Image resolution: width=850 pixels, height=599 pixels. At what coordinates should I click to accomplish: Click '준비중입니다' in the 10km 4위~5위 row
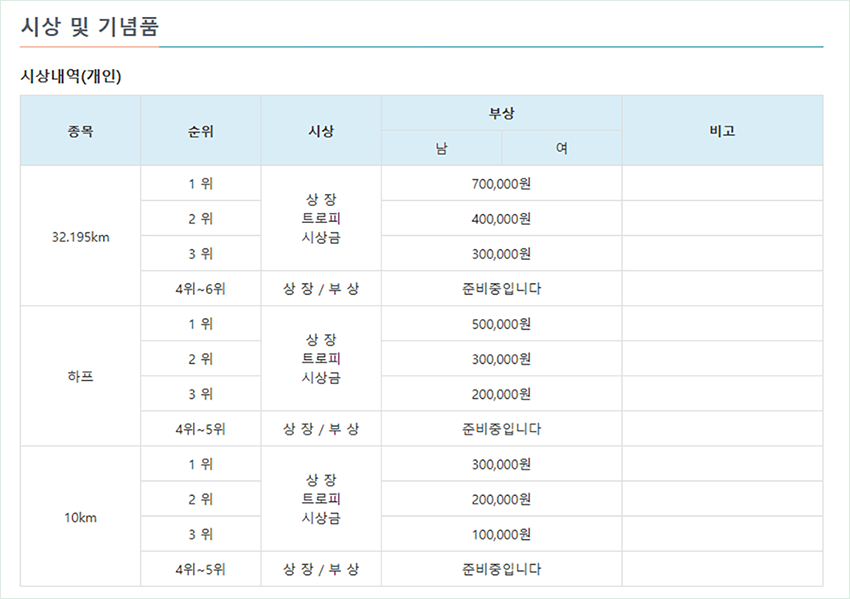(501, 569)
